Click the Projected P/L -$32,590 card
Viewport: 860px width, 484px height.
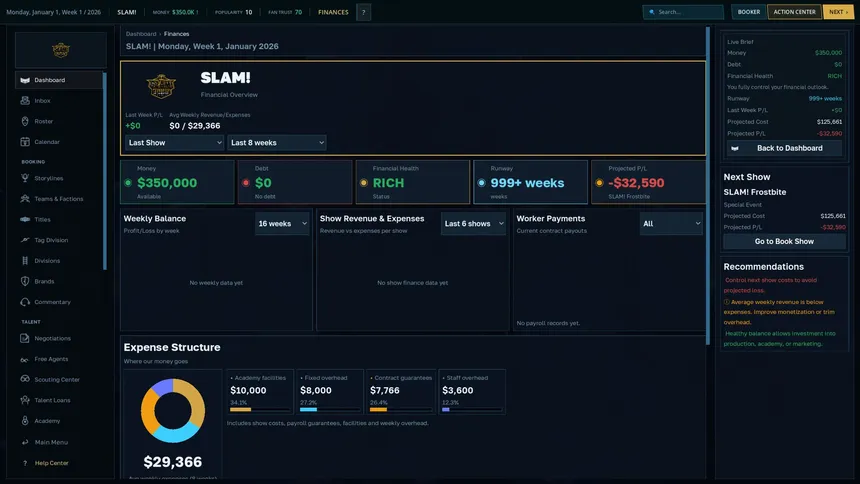click(648, 182)
